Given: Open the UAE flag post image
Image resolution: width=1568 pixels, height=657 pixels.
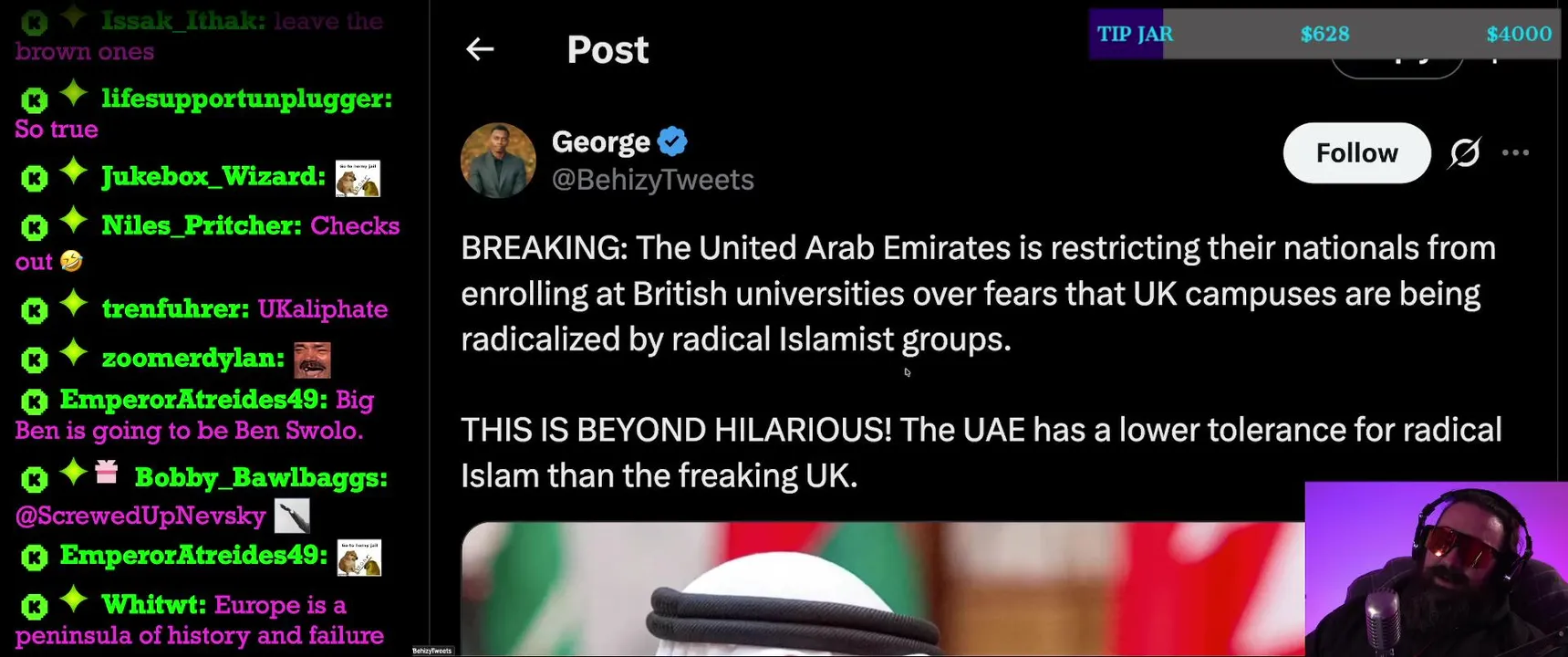Looking at the screenshot, I should (883, 589).
